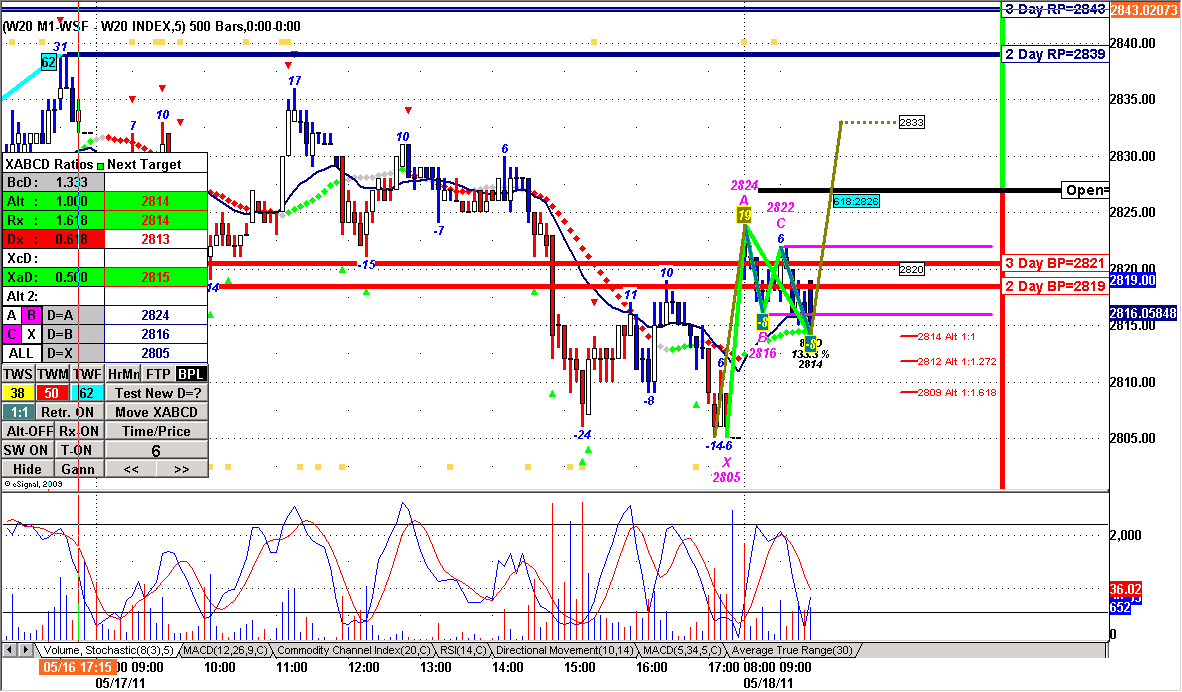The width and height of the screenshot is (1182, 692).
Task: Select magenta point B box in panel
Action: [x=32, y=315]
